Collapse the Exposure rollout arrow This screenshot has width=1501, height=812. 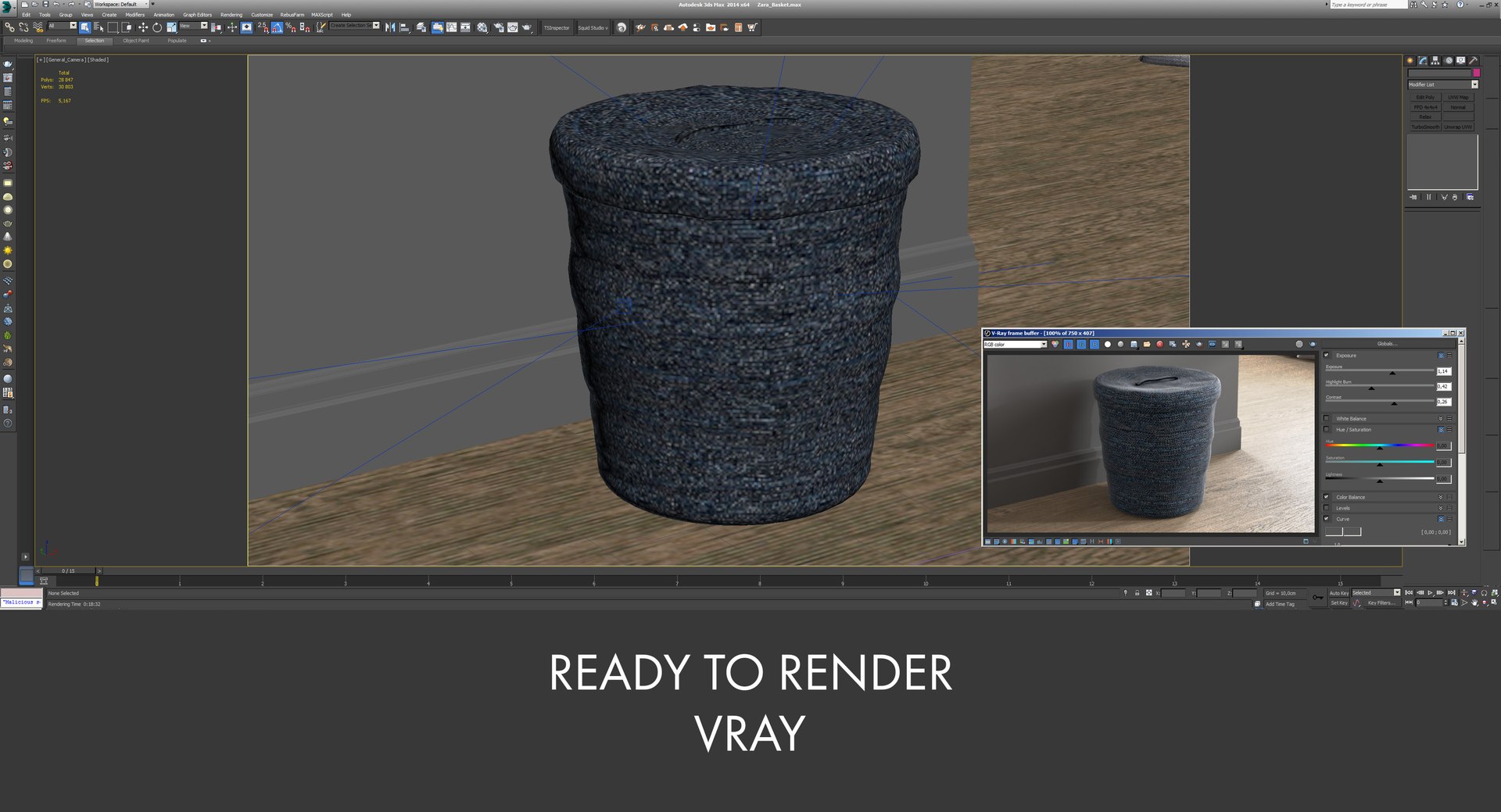pos(1442,356)
